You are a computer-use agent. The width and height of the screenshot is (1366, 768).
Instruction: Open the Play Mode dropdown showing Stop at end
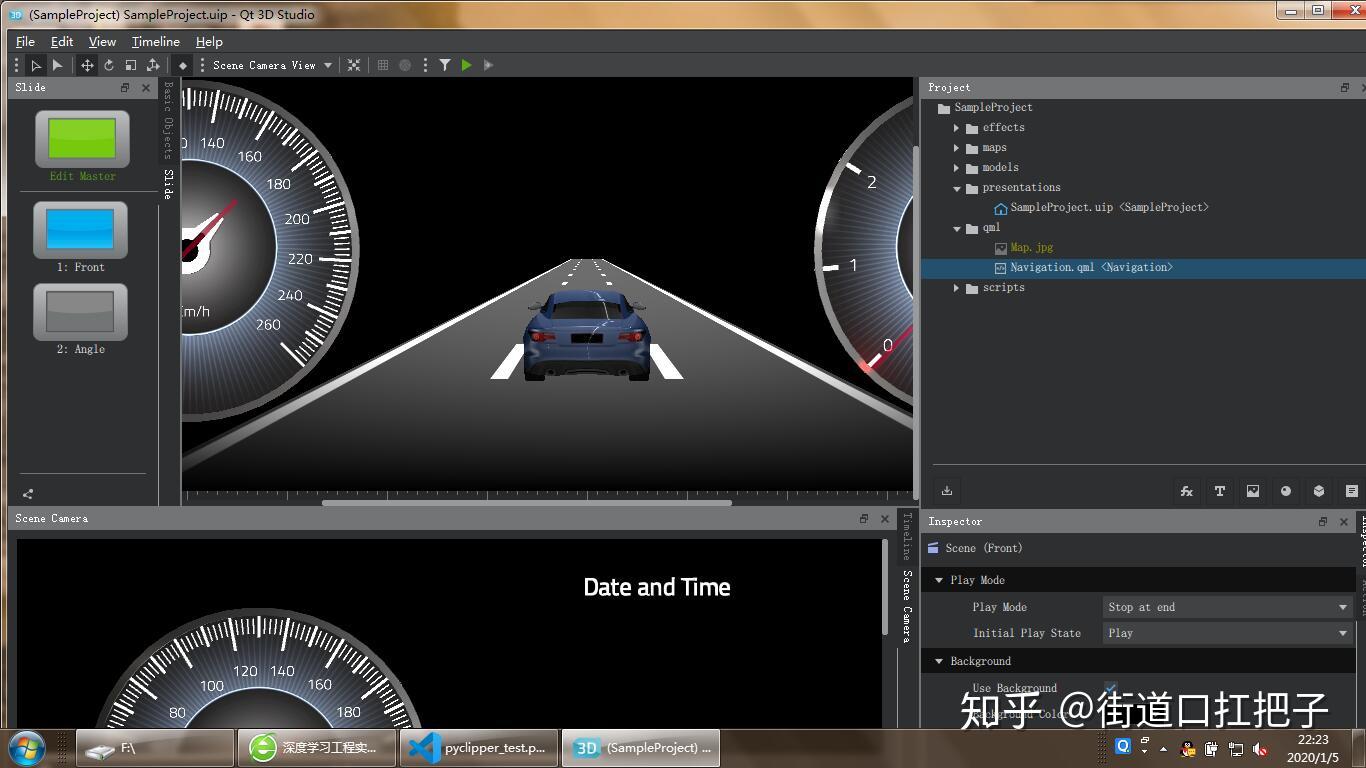pyautogui.click(x=1226, y=607)
